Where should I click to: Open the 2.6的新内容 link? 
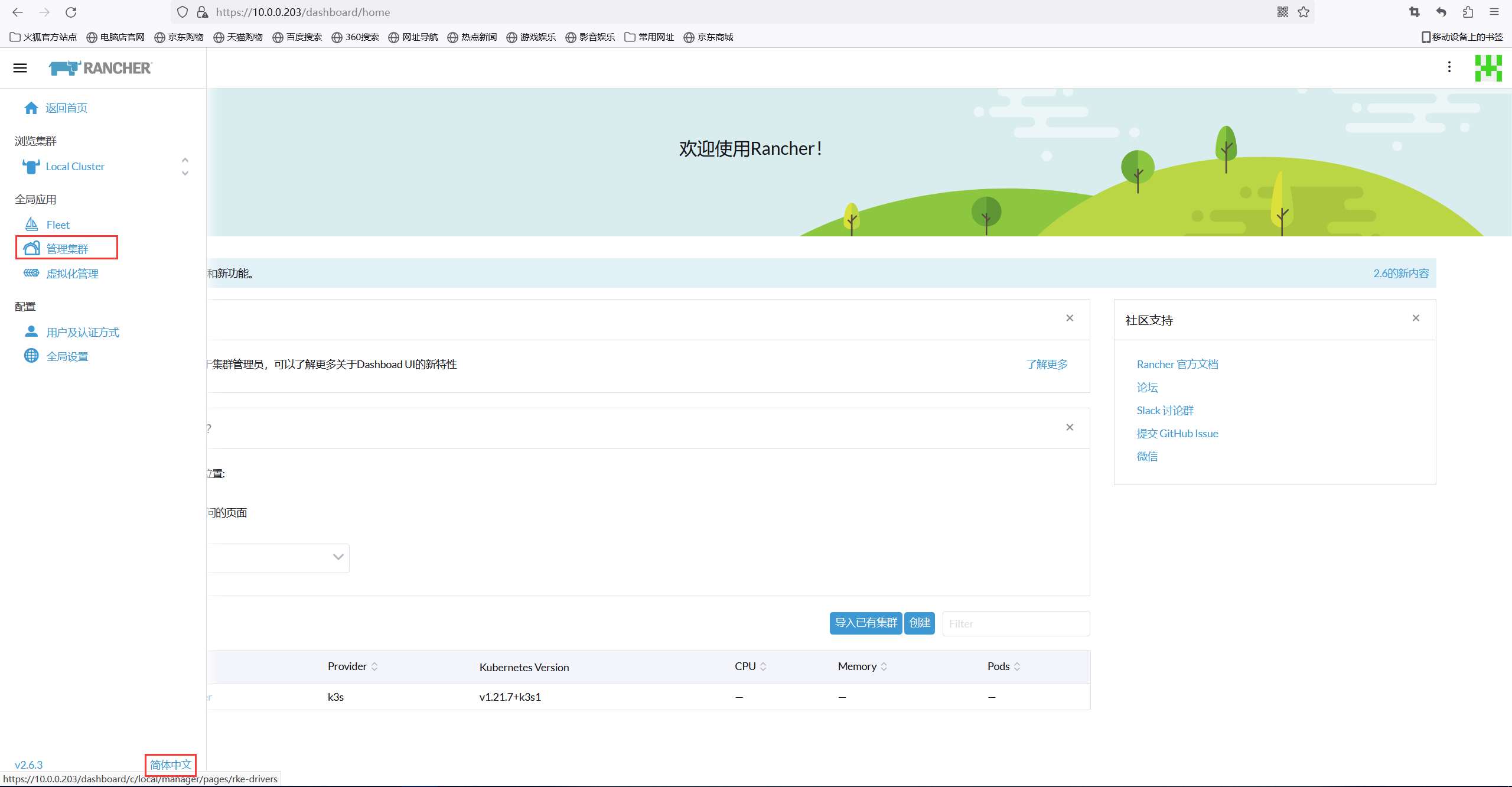click(1401, 273)
